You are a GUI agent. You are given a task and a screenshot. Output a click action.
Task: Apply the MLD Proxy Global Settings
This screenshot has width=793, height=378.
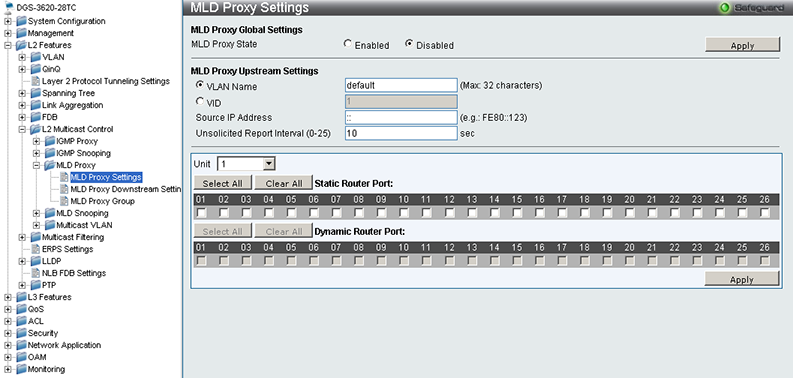742,45
